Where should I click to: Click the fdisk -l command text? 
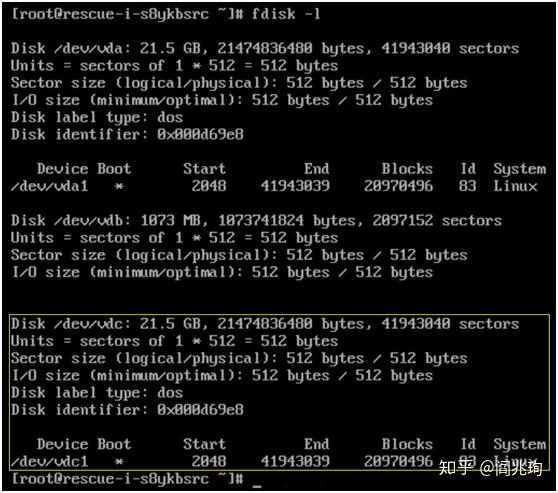(286, 14)
